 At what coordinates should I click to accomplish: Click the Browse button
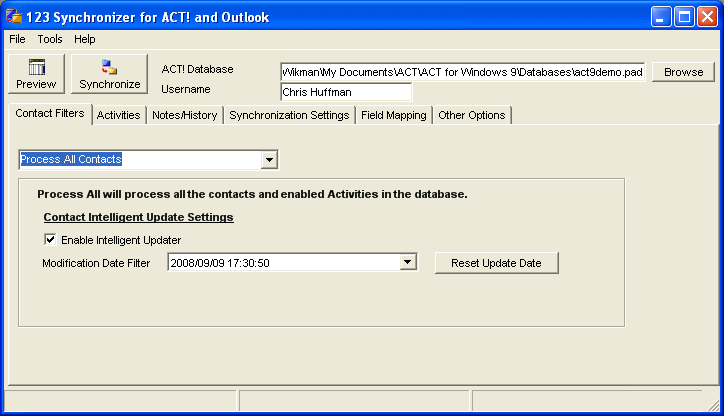point(683,72)
